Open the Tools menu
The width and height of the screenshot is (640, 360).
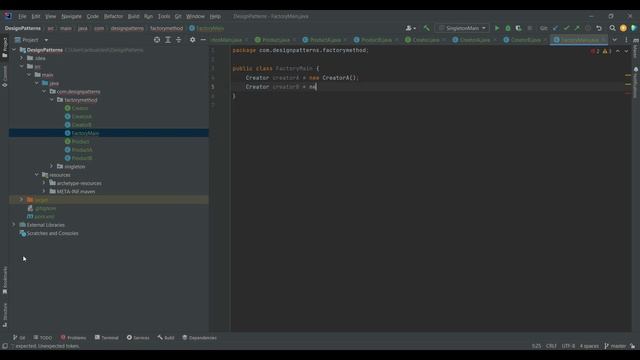(164, 16)
